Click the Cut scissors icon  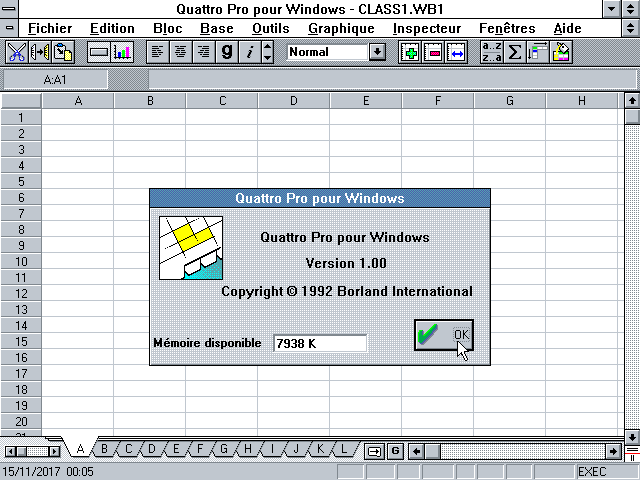tap(17, 52)
